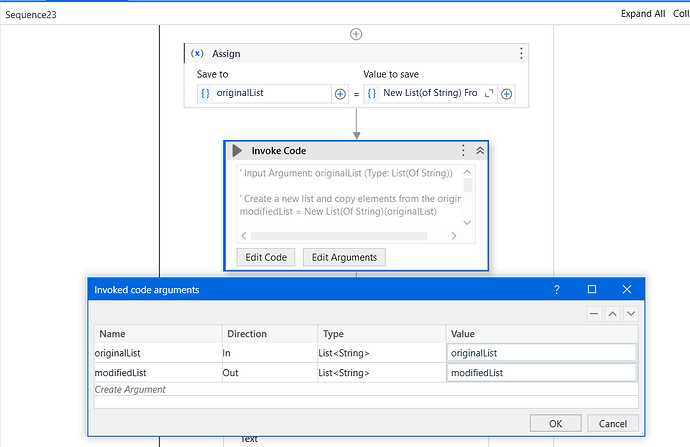Click the modifiedList Value input field
This screenshot has height=447, width=690.
click(542, 373)
